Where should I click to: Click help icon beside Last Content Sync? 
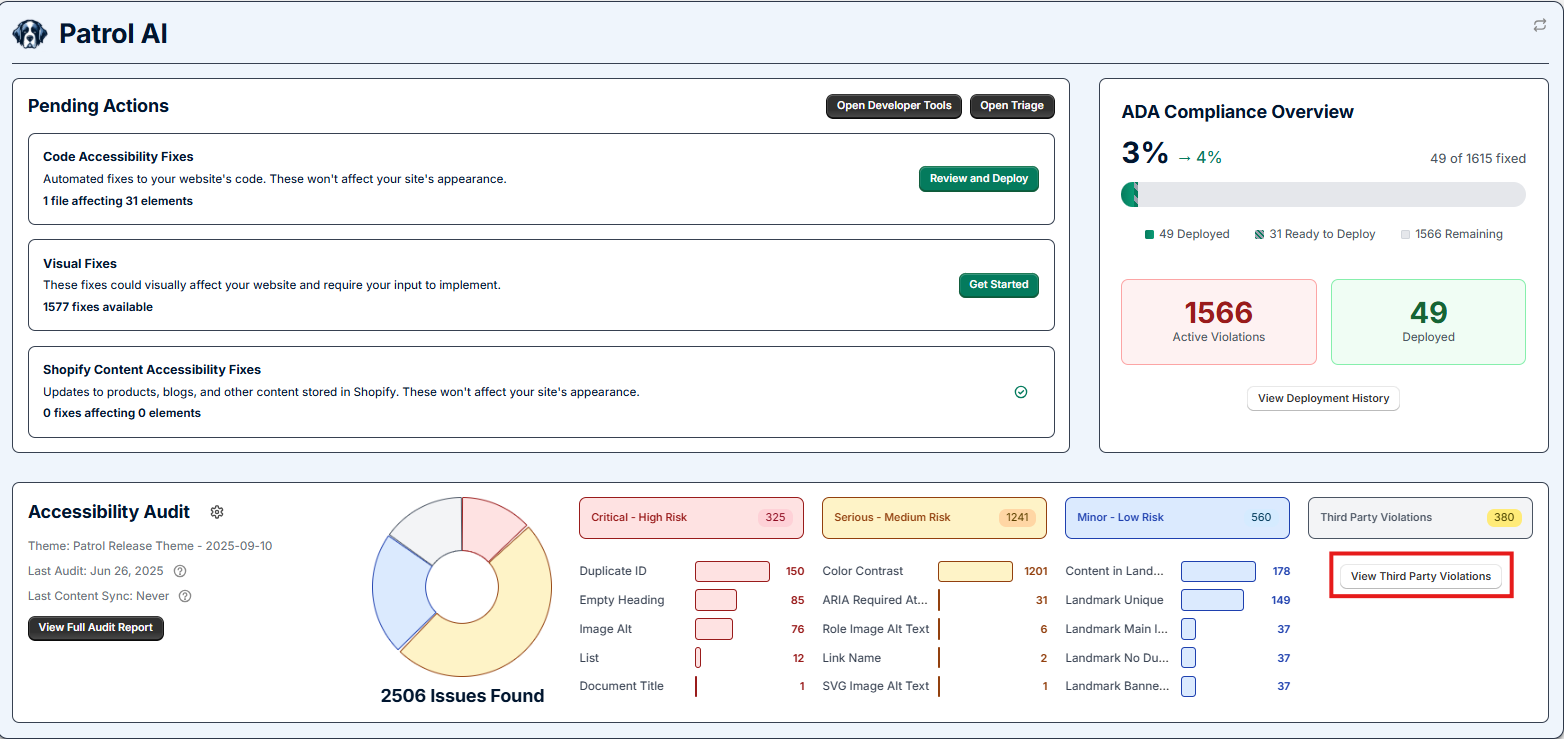point(184,596)
